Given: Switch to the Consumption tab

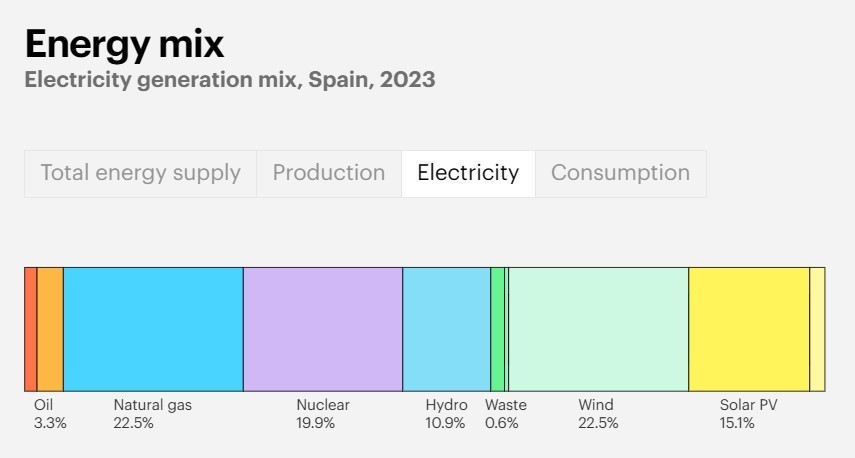Looking at the screenshot, I should [621, 174].
